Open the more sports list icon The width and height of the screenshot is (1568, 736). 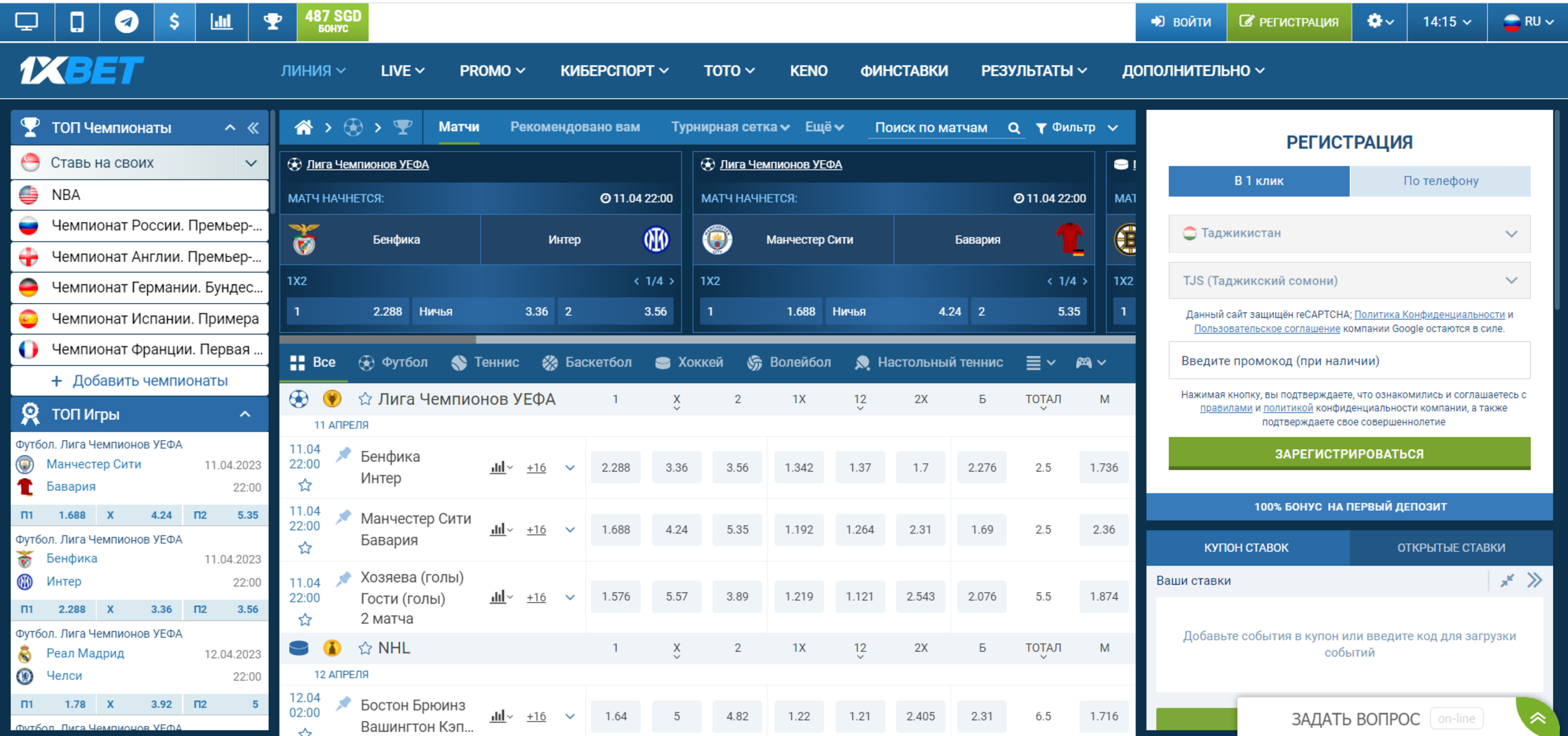click(1040, 363)
